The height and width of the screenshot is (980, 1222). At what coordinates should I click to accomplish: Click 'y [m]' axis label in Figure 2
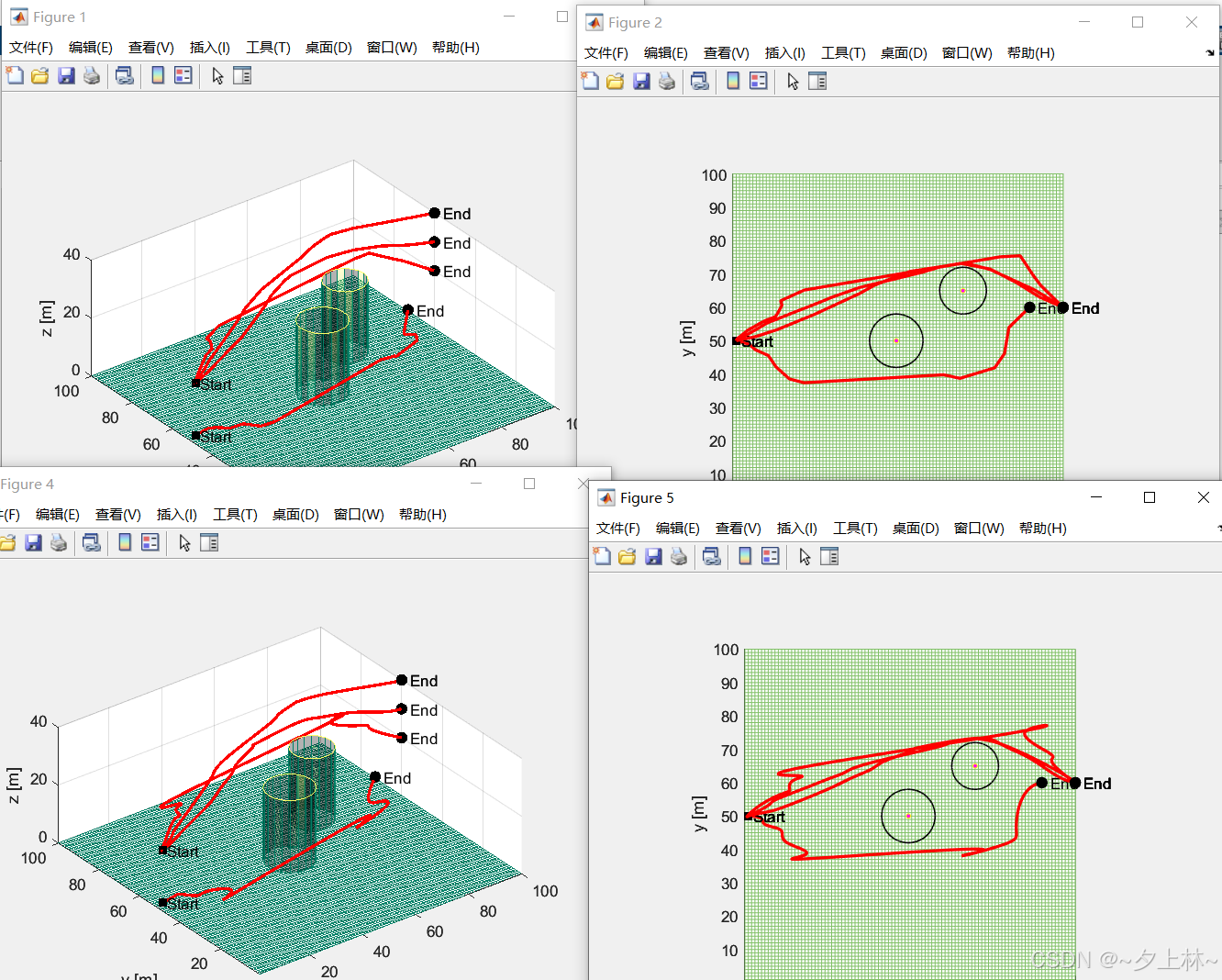tap(687, 339)
